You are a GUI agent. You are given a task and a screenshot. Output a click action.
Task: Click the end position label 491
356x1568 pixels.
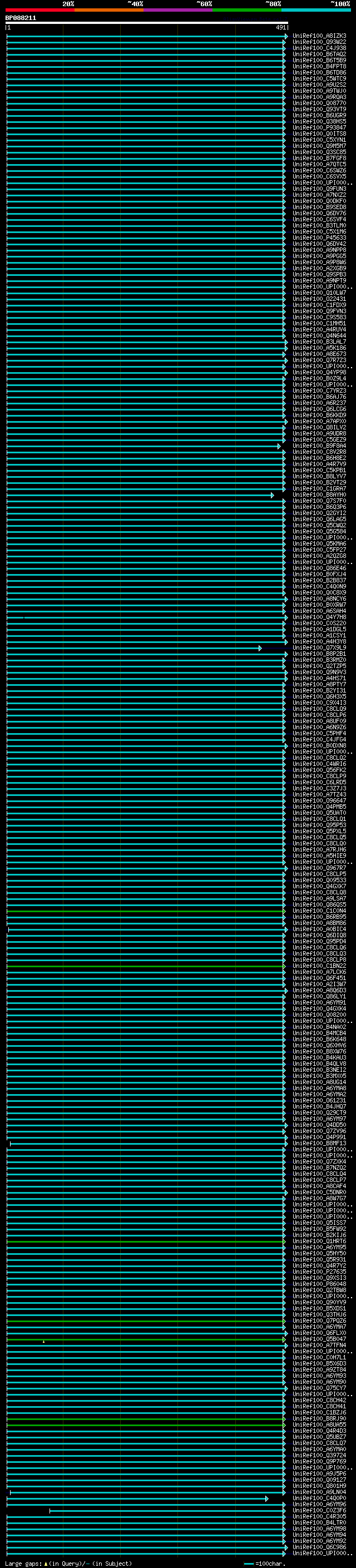(x=280, y=27)
